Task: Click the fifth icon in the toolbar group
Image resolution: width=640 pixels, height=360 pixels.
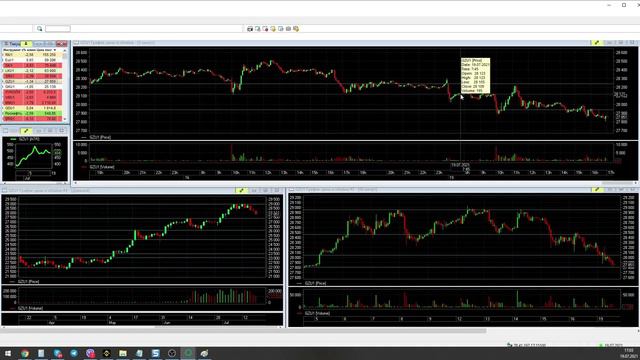Action: [x=280, y=29]
